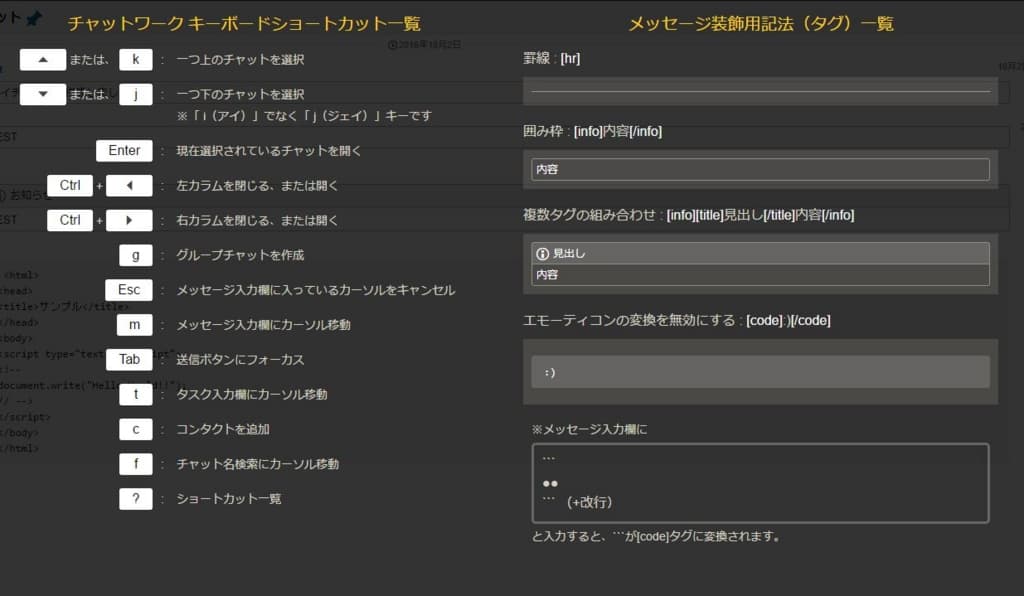Click the text 送信ボタンにフォーカス

[240, 359]
